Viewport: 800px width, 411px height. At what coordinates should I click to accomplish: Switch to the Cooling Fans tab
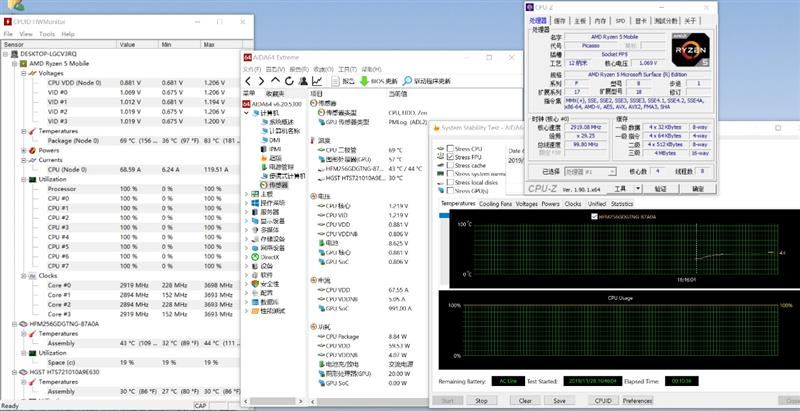pos(495,204)
